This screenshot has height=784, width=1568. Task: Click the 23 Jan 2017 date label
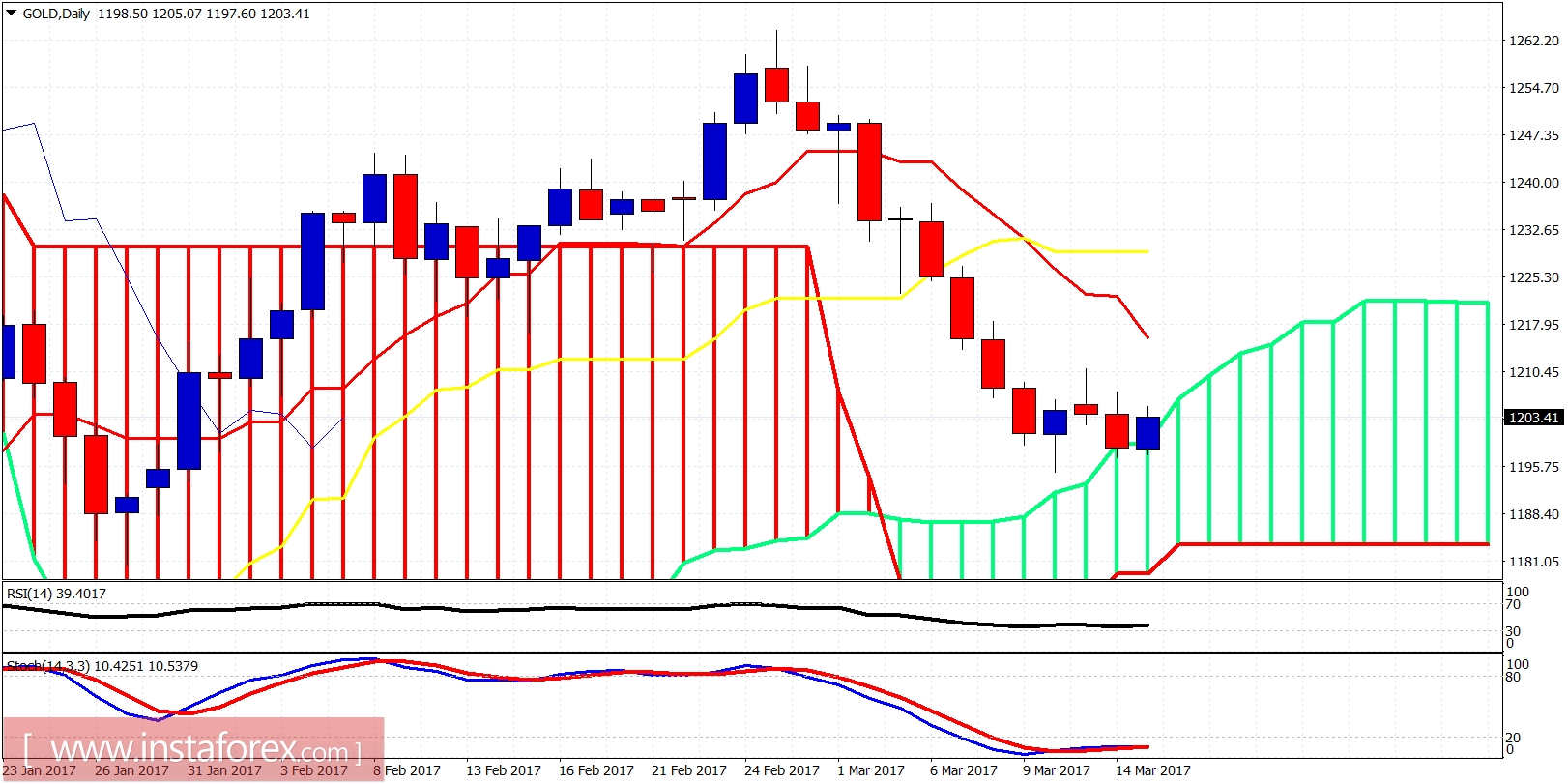pos(39,770)
